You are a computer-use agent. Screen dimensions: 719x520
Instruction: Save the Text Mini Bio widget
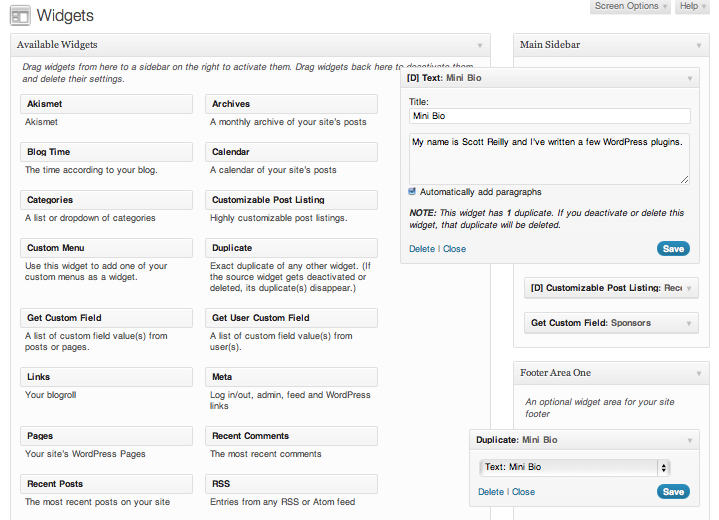(x=673, y=249)
